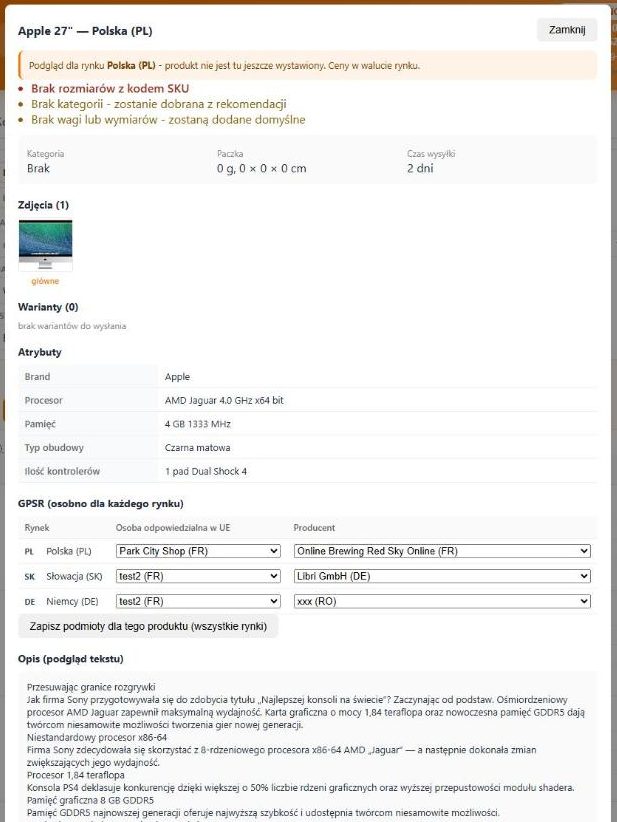Click the 'Zdjęcia (1)' heading
617x822 pixels.
coord(44,204)
